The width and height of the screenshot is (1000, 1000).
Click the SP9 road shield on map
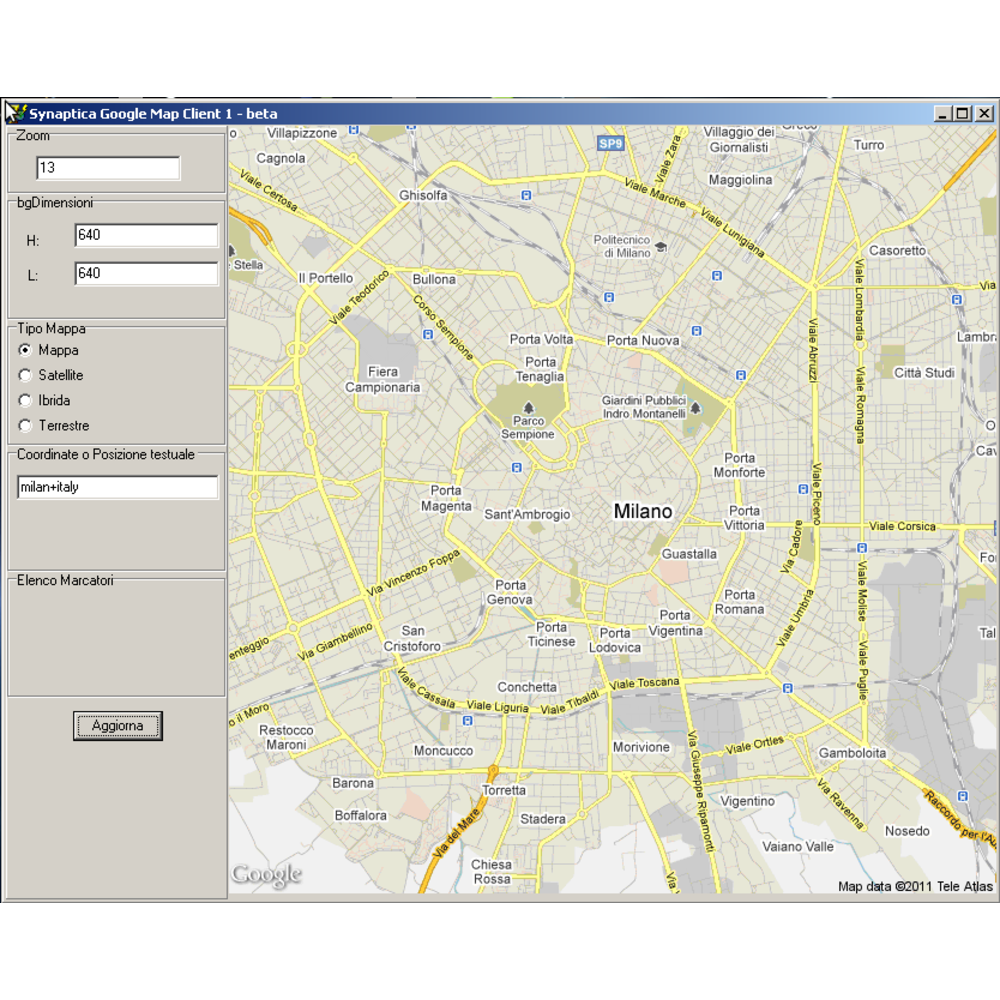point(610,144)
